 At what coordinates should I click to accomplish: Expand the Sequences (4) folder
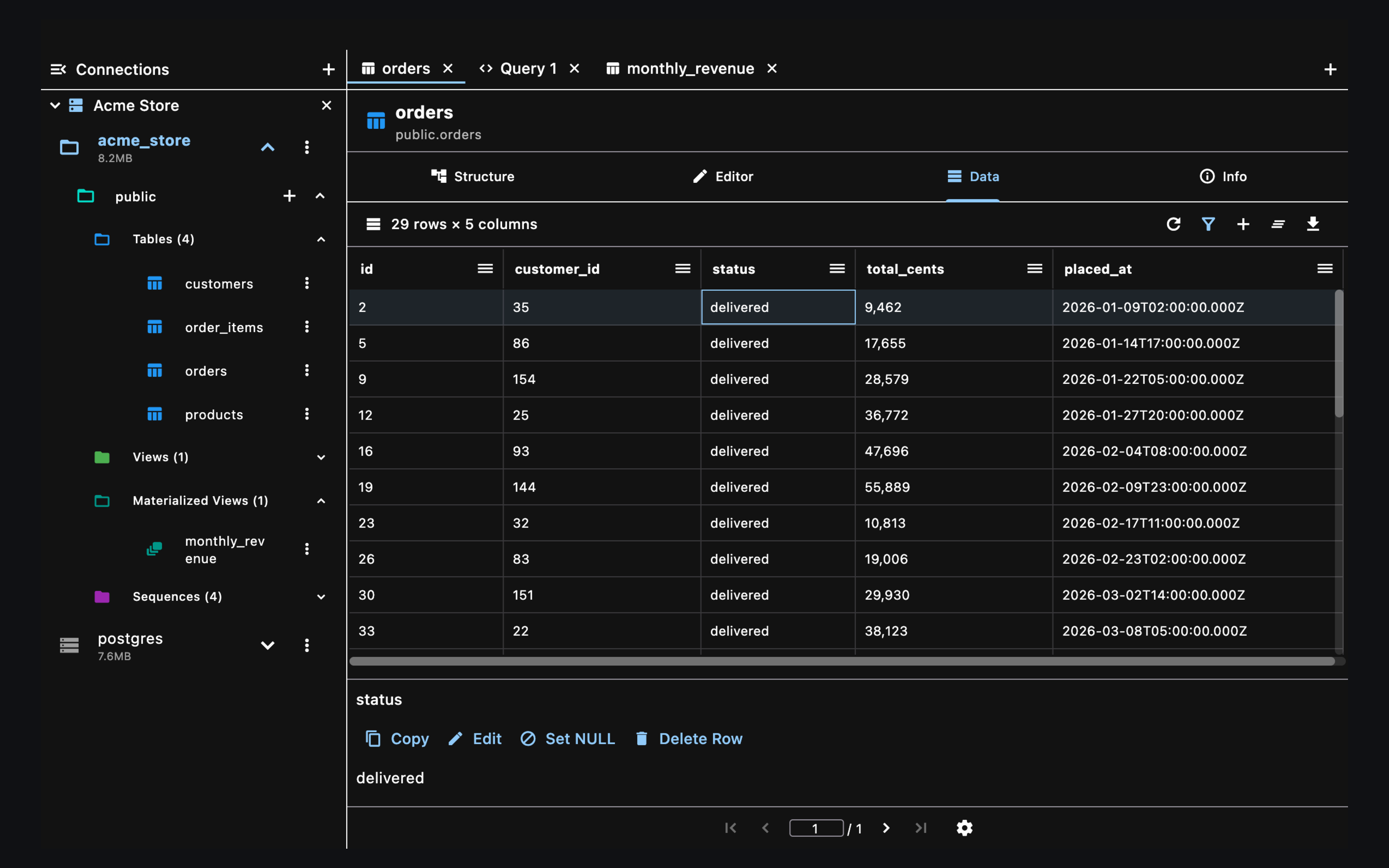(321, 597)
